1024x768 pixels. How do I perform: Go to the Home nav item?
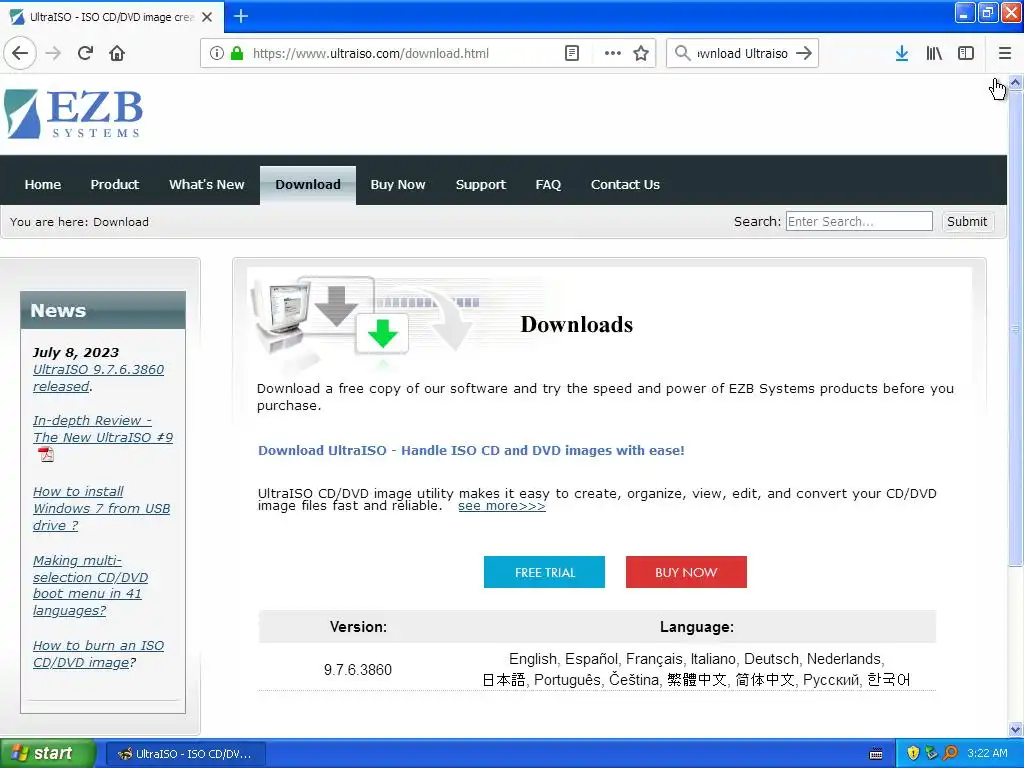click(x=42, y=185)
